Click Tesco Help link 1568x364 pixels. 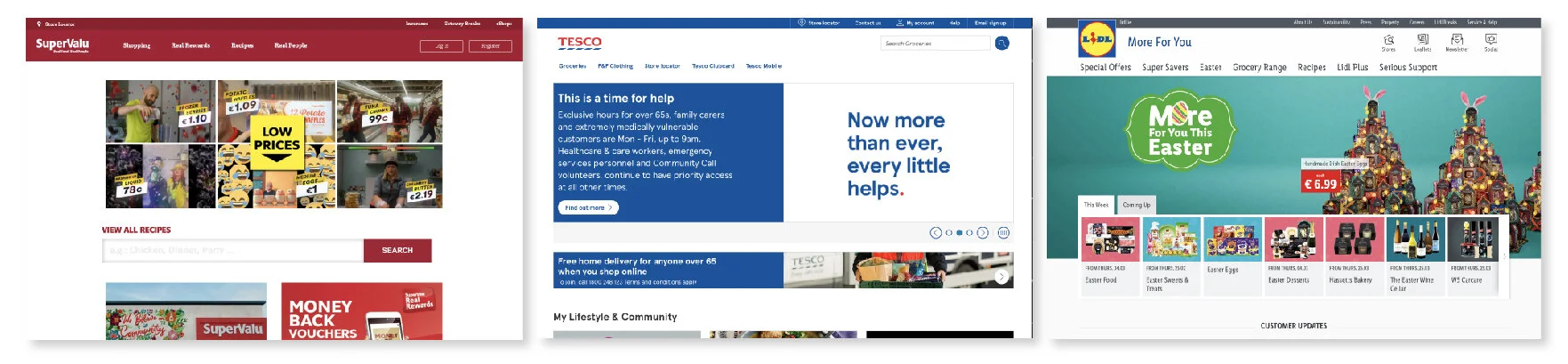[955, 23]
